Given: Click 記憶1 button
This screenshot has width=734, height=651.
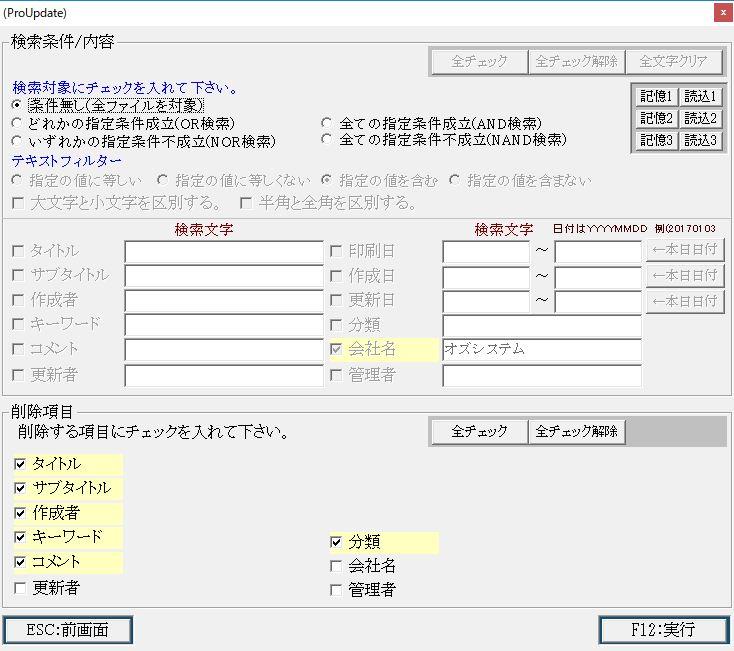Looking at the screenshot, I should (656, 96).
